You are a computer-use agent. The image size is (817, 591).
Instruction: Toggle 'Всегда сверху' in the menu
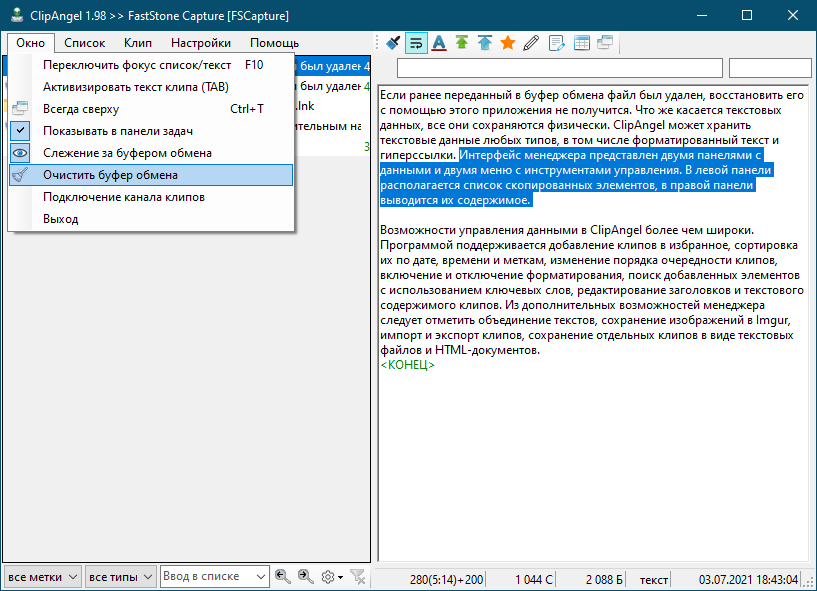(x=151, y=109)
